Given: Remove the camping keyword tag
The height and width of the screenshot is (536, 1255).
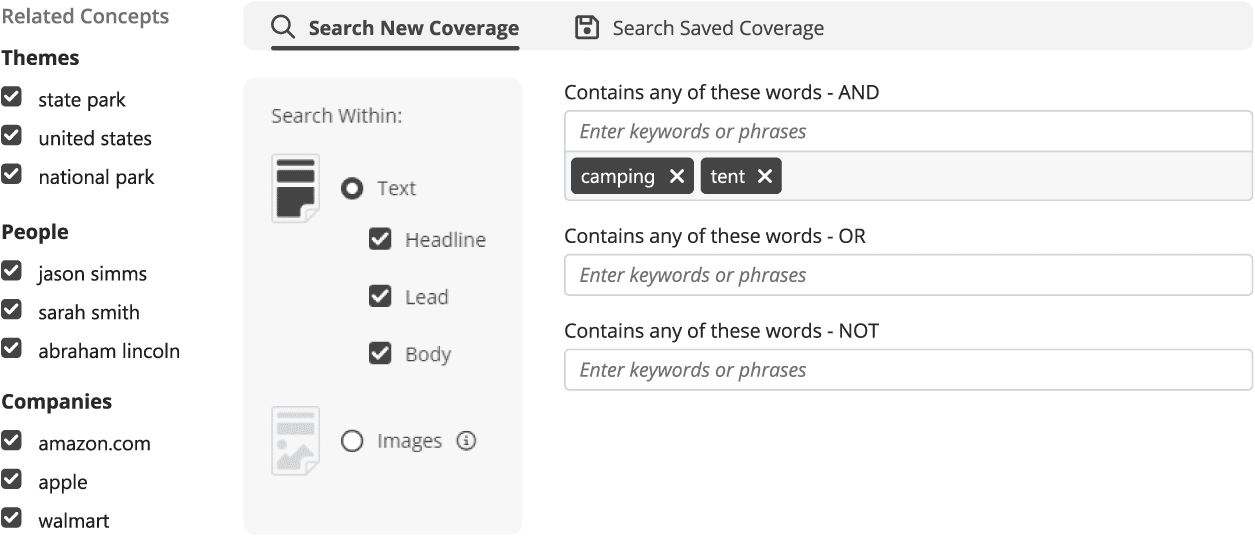Looking at the screenshot, I should (677, 176).
